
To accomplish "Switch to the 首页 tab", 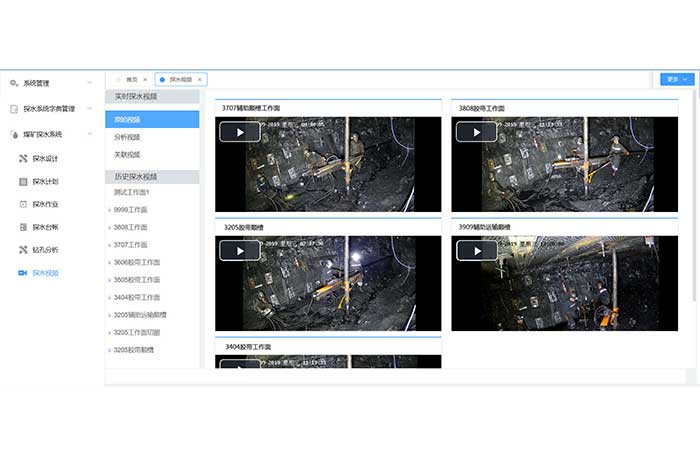I will (x=130, y=79).
